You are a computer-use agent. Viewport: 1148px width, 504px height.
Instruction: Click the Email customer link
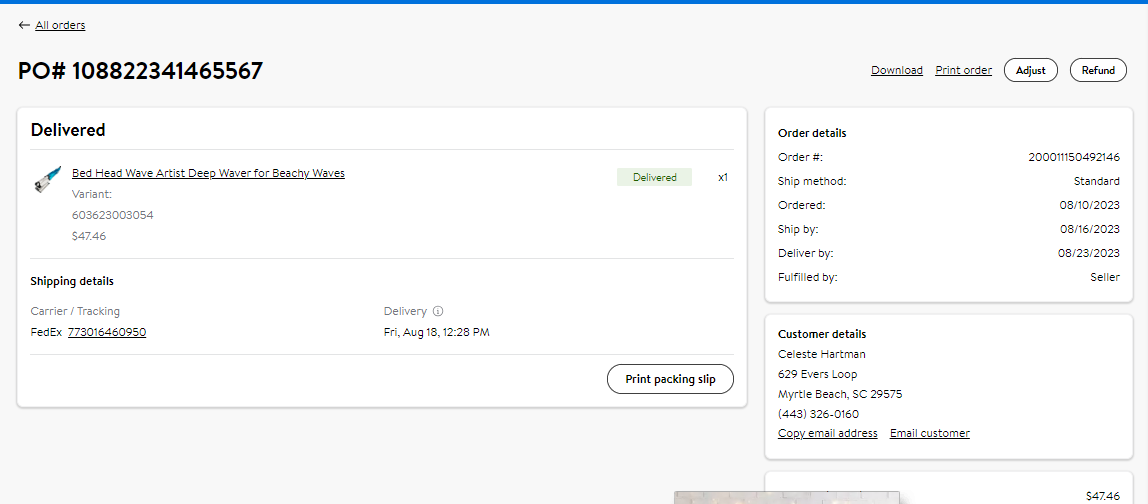(930, 433)
